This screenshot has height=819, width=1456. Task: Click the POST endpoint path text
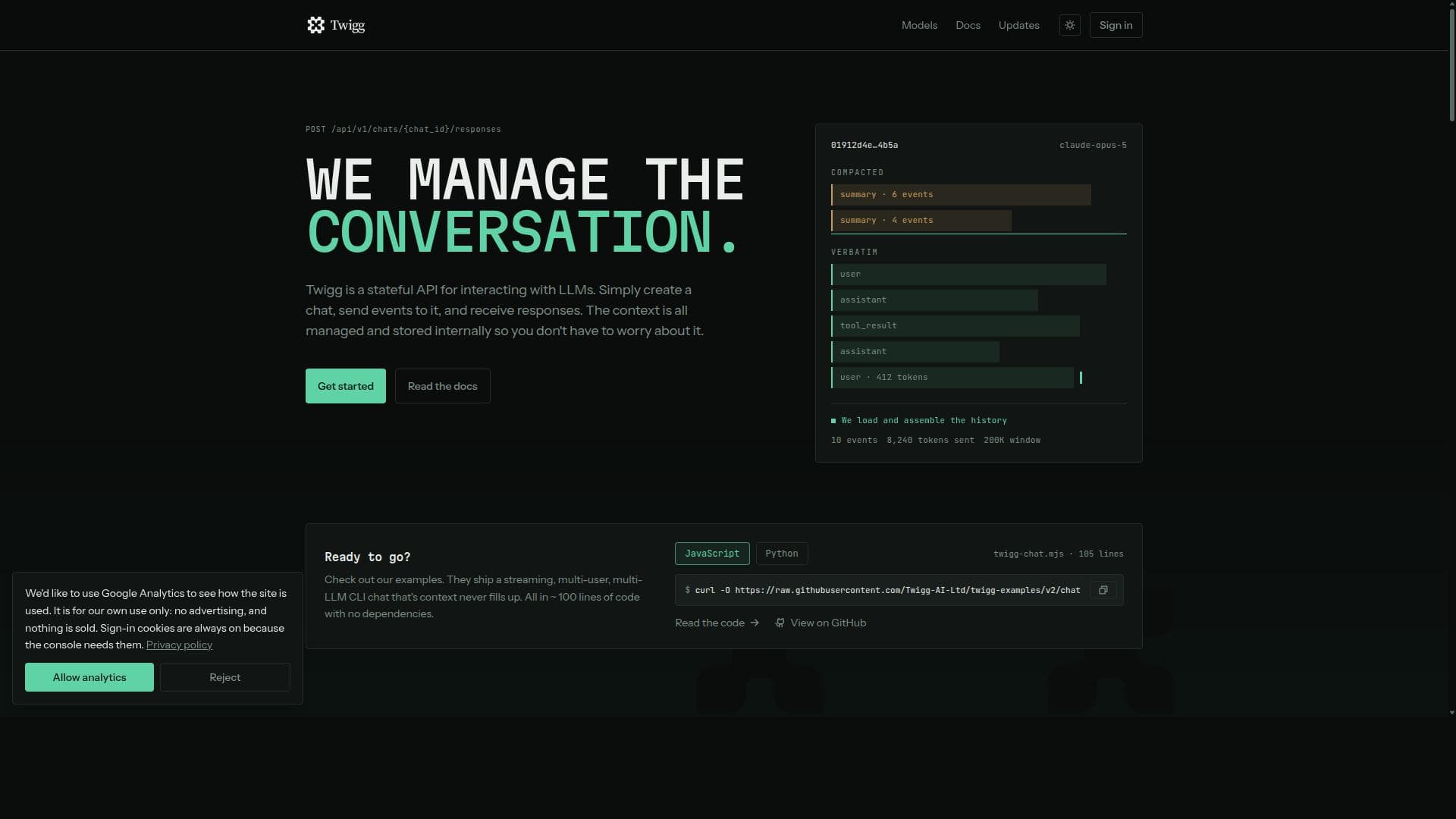click(403, 129)
